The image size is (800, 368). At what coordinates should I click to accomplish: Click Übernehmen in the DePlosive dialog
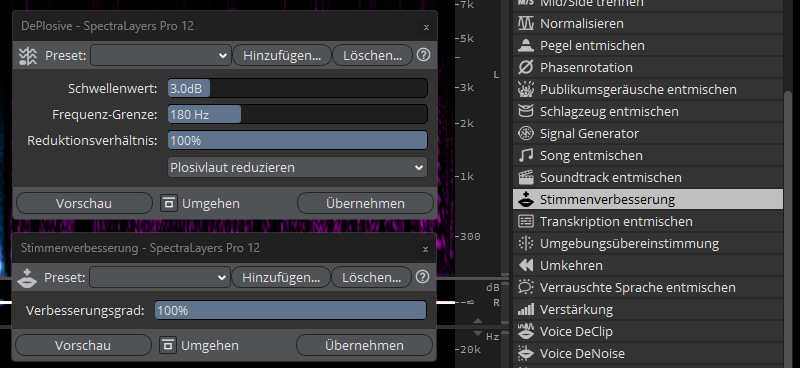click(365, 203)
